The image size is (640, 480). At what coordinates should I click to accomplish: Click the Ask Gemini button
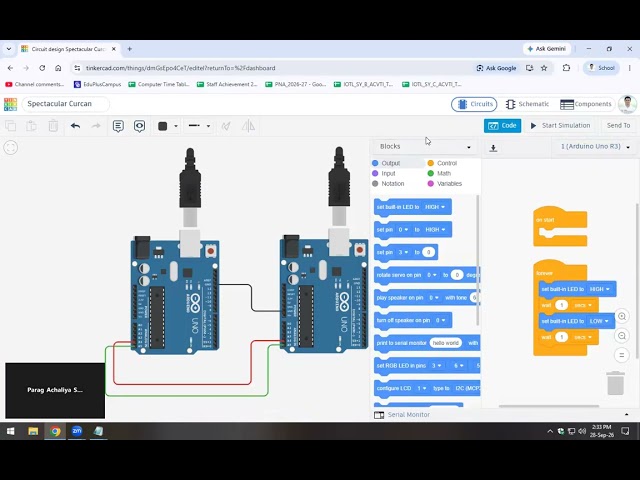547,49
